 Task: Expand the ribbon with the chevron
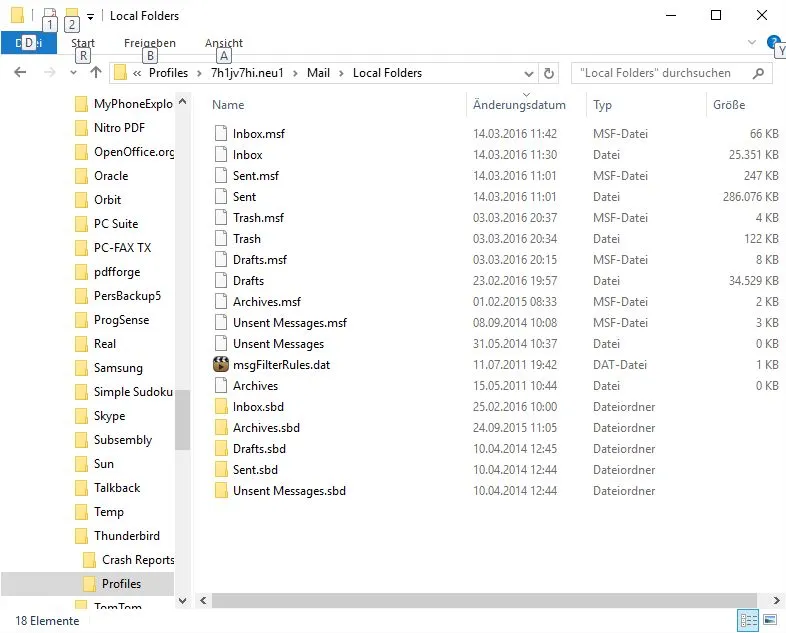click(751, 43)
